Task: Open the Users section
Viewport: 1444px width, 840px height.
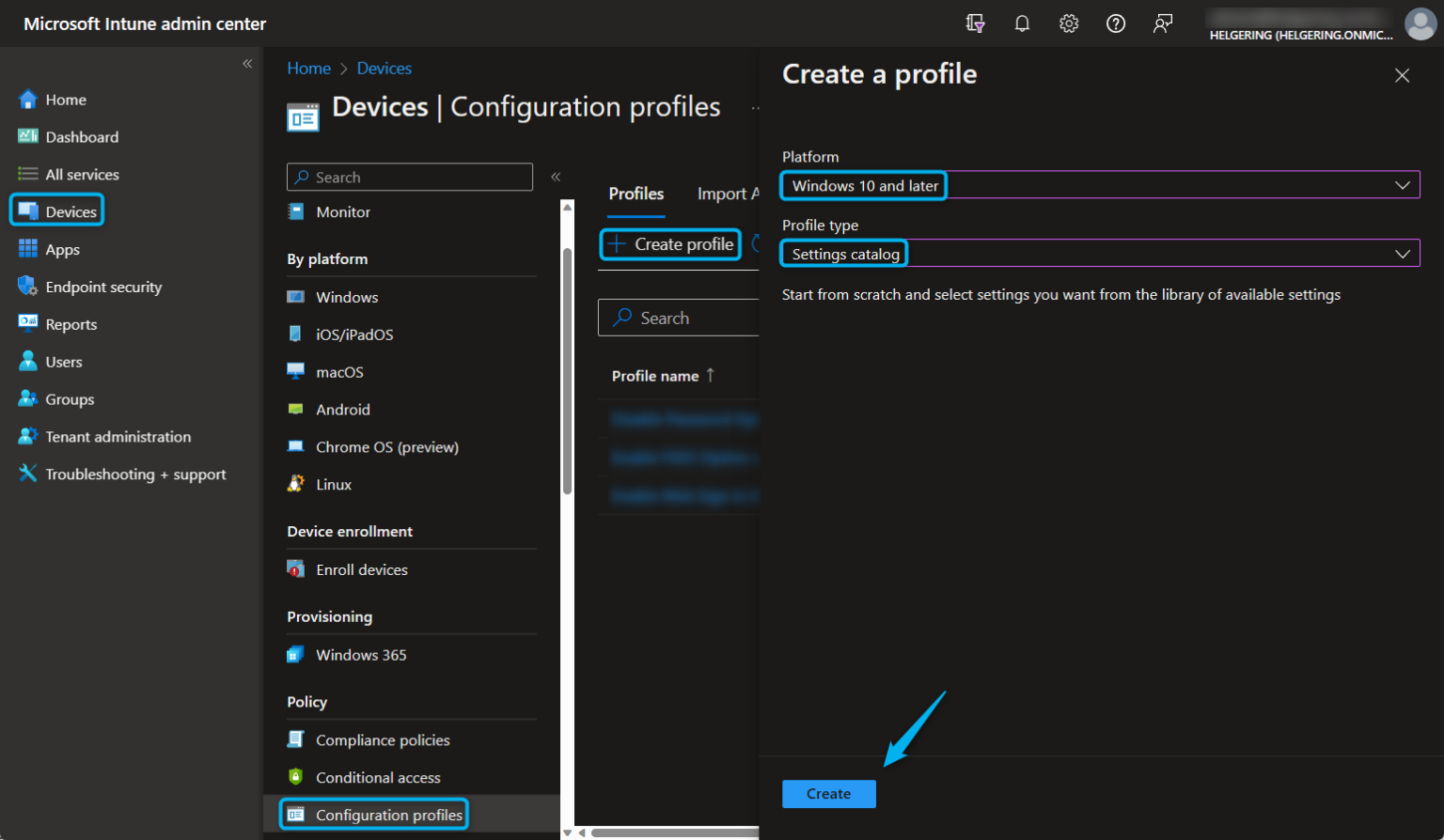Action: pos(63,361)
